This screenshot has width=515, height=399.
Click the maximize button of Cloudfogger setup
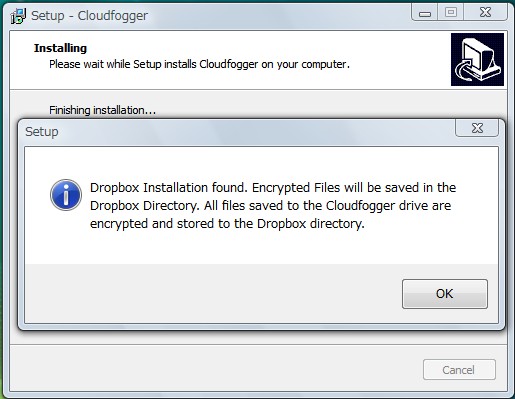point(451,13)
